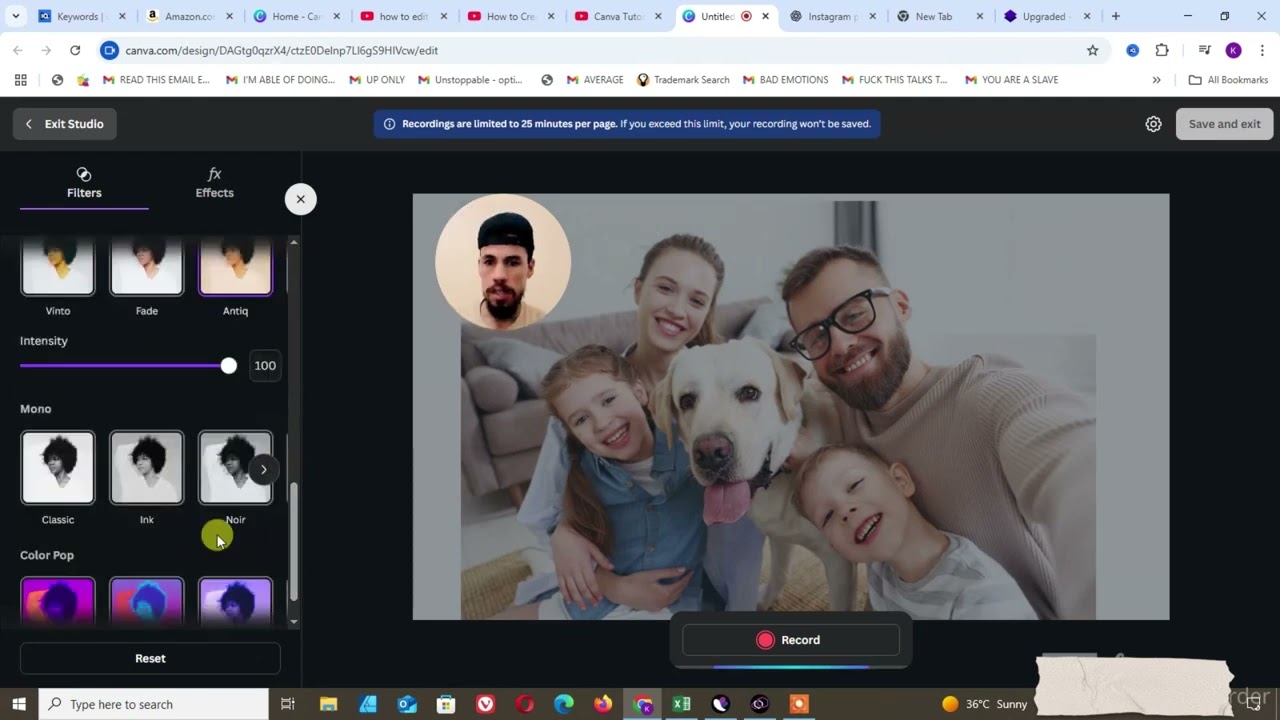Select second Color Pop filter thumbnail
This screenshot has width=1280, height=720.
(147, 601)
